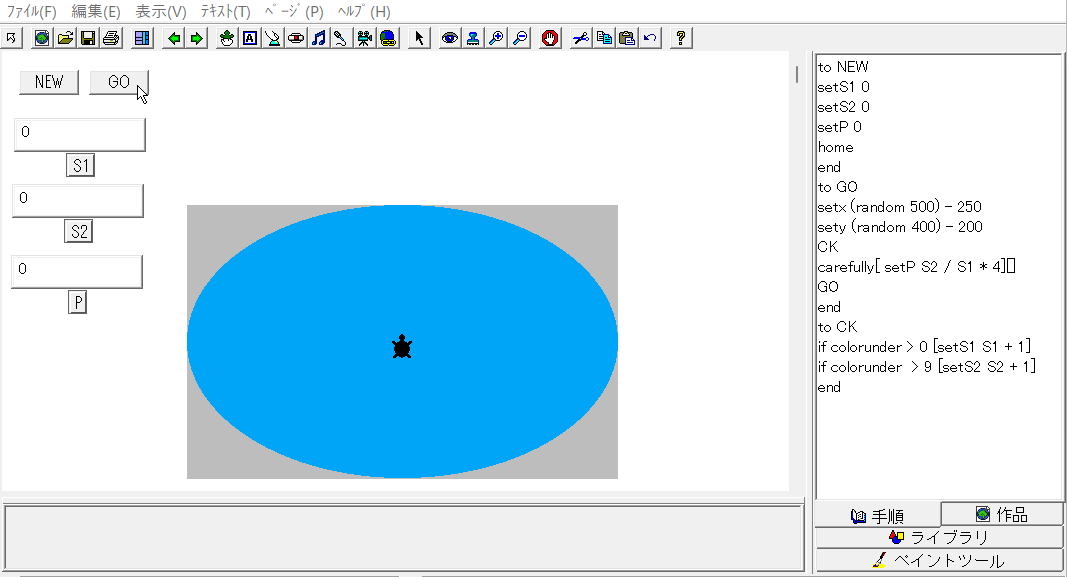
Task: Select the arrow pointer tool
Action: point(419,38)
